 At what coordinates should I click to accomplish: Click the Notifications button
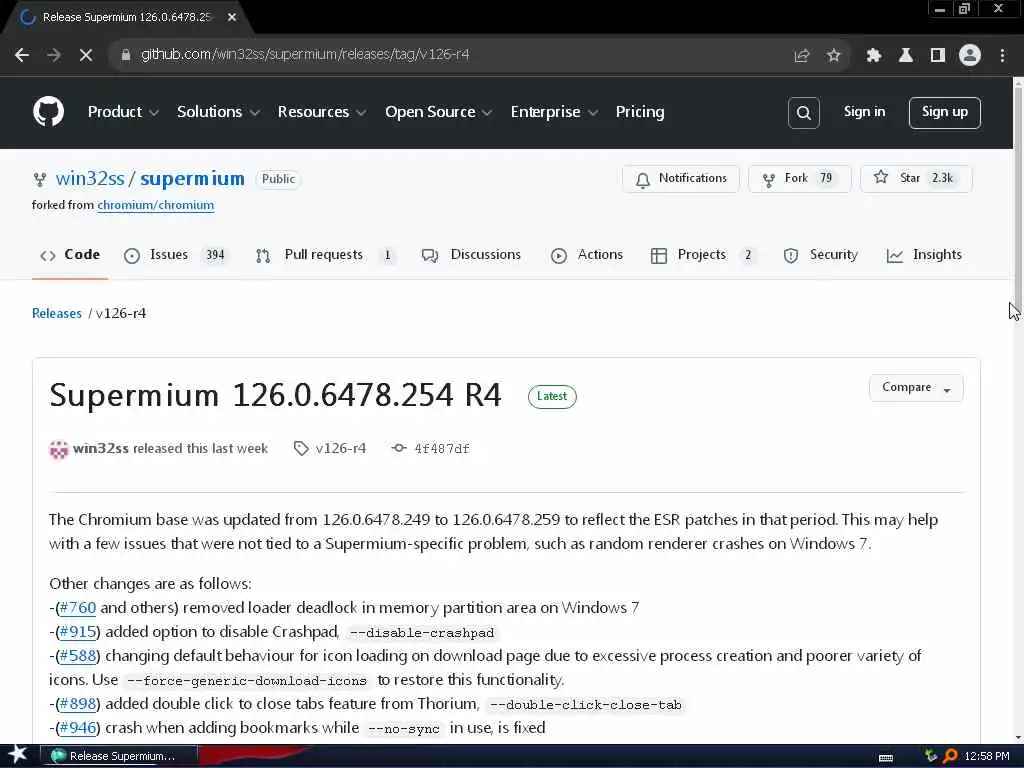point(680,178)
